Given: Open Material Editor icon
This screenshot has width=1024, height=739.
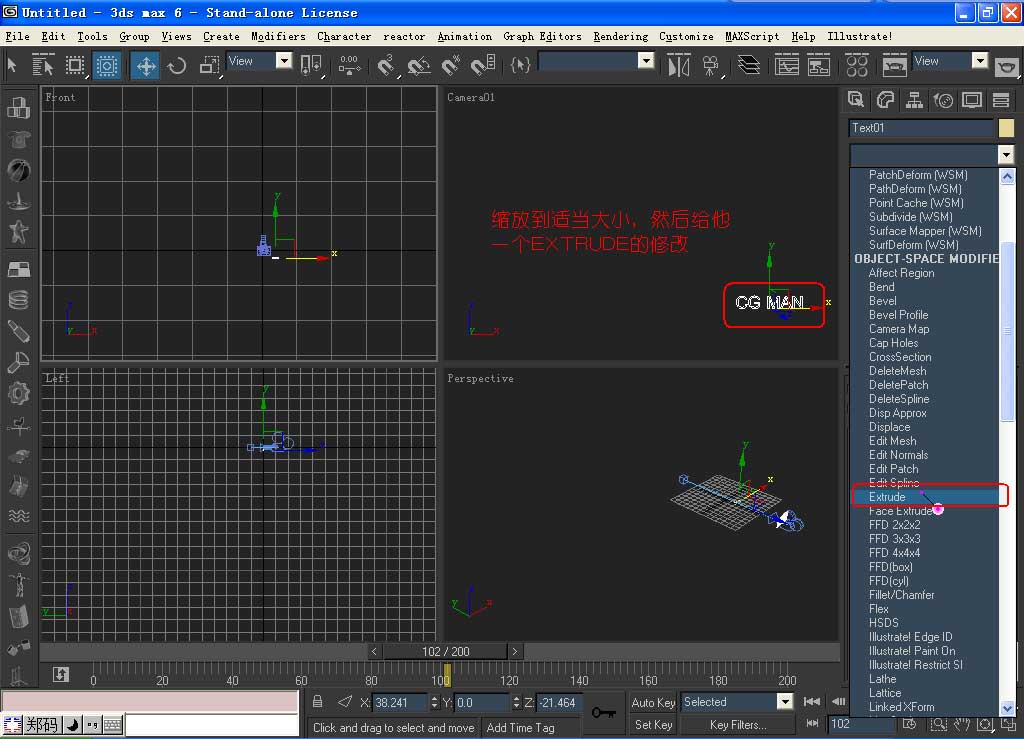Looking at the screenshot, I should pos(856,65).
